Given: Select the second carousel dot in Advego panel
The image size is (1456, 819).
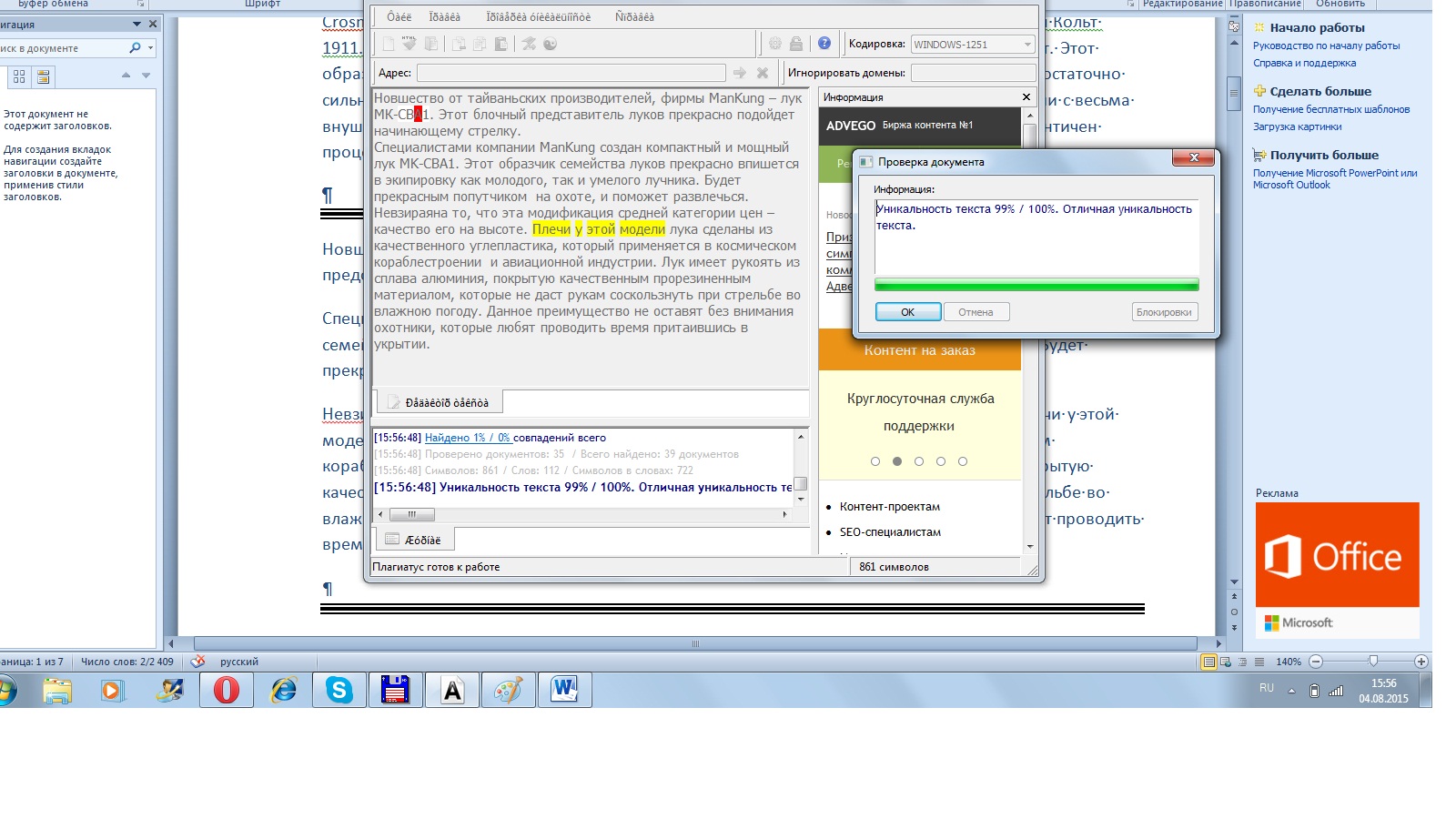Looking at the screenshot, I should click(897, 461).
